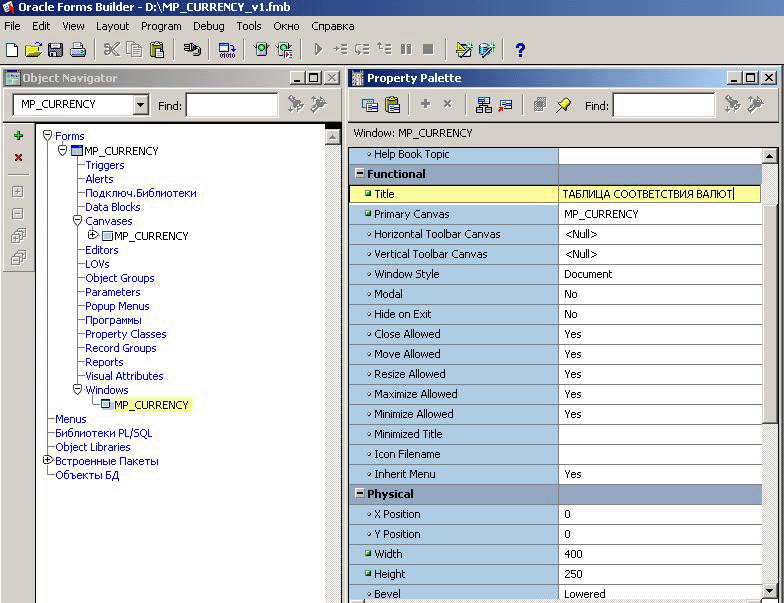Collapse the Forms tree node

(48, 135)
